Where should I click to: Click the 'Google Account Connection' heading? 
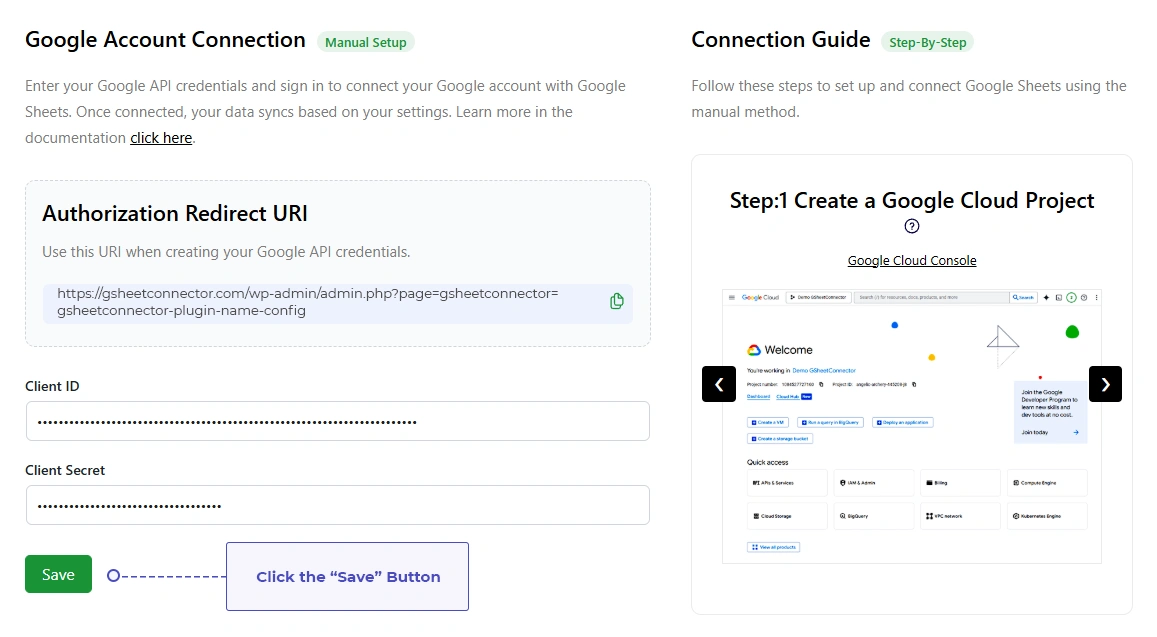(165, 40)
